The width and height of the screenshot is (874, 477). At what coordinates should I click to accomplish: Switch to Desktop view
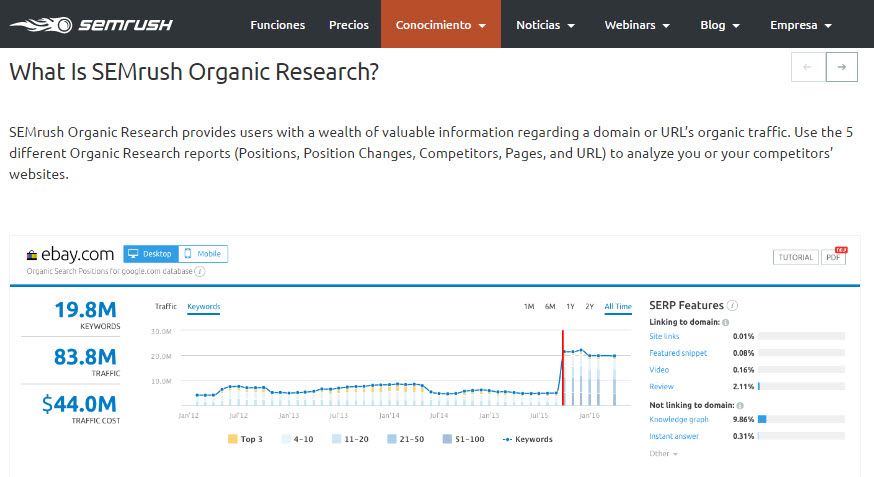pyautogui.click(x=150, y=254)
